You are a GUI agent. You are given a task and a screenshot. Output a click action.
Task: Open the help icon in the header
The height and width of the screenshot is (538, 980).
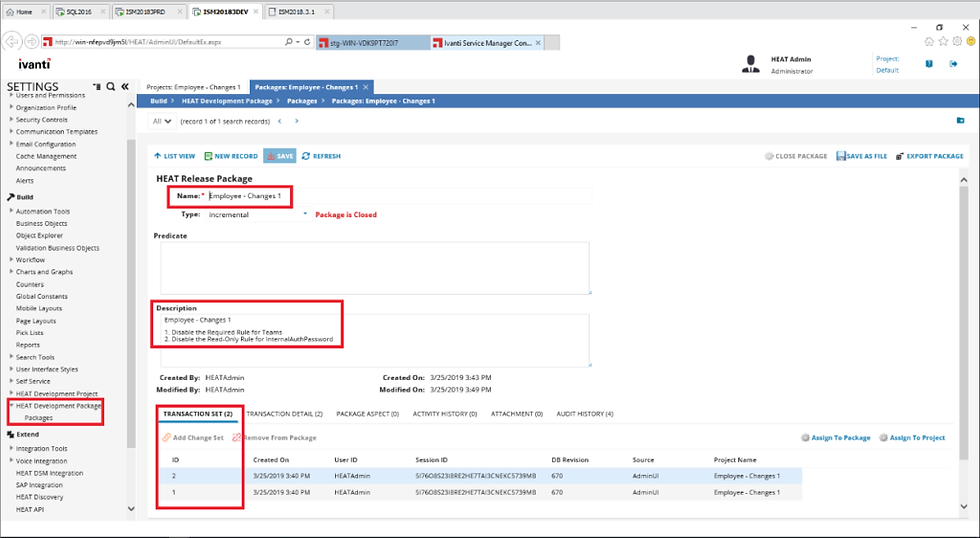tap(929, 64)
